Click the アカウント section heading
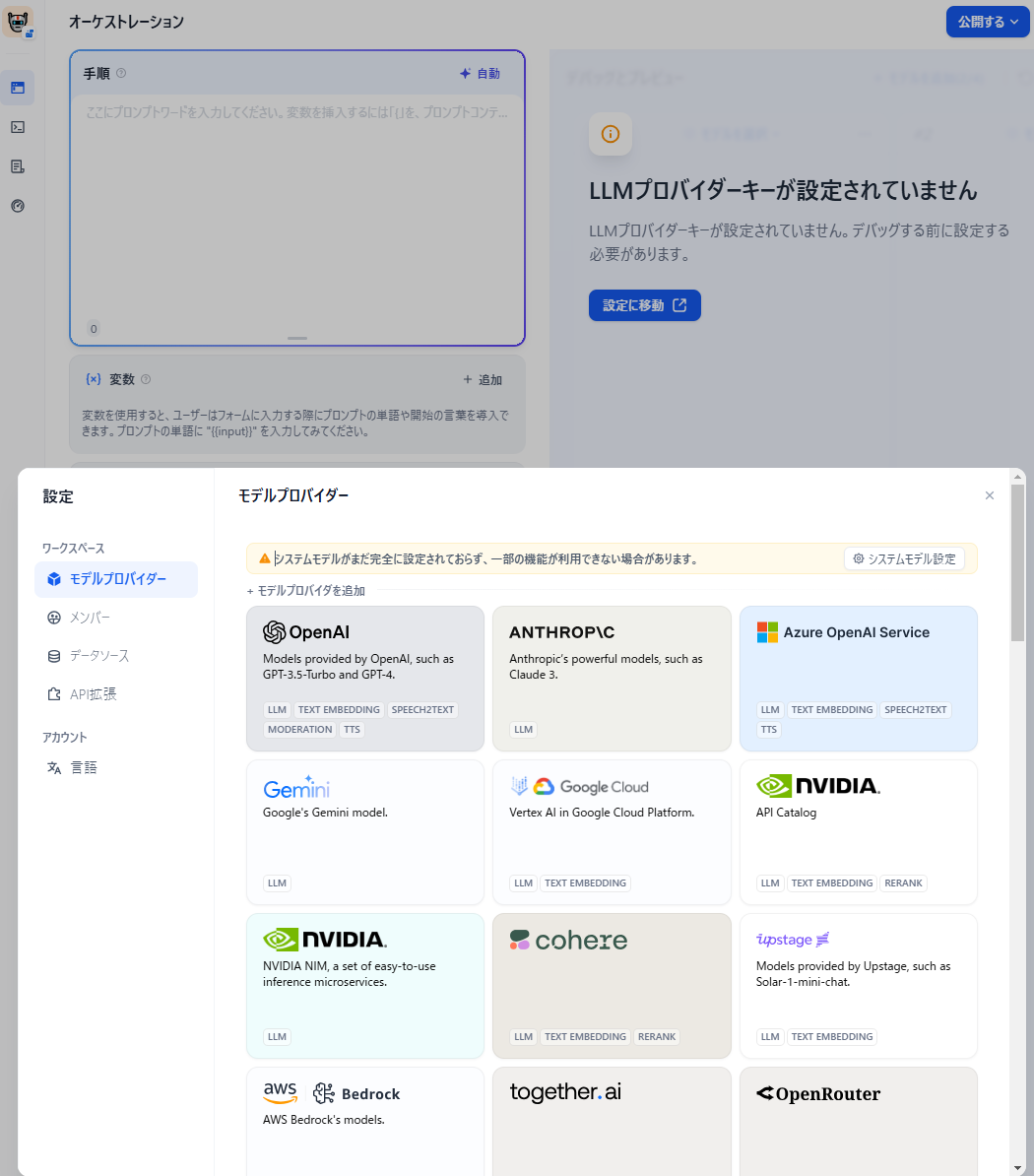 click(x=64, y=738)
